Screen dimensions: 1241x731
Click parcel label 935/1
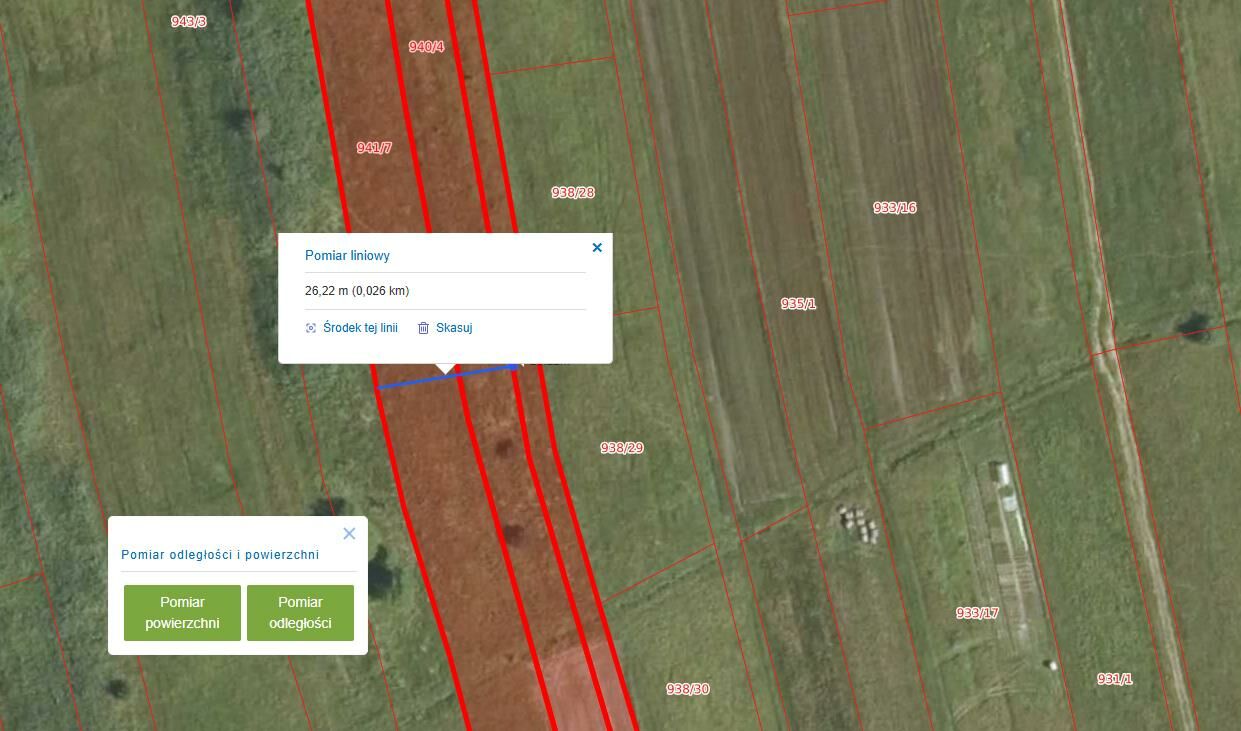point(798,303)
